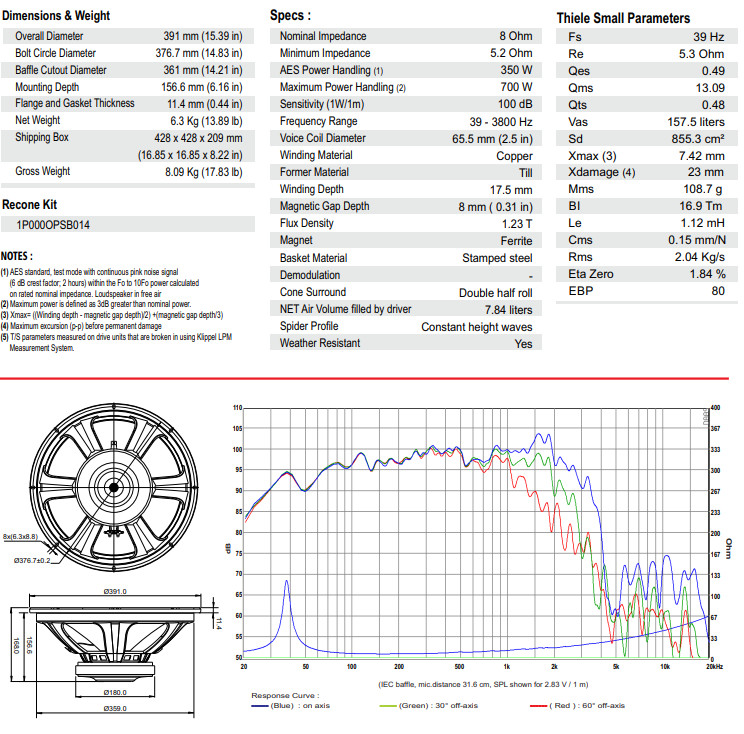Select the Fs value '39 Hz'

tap(708, 37)
